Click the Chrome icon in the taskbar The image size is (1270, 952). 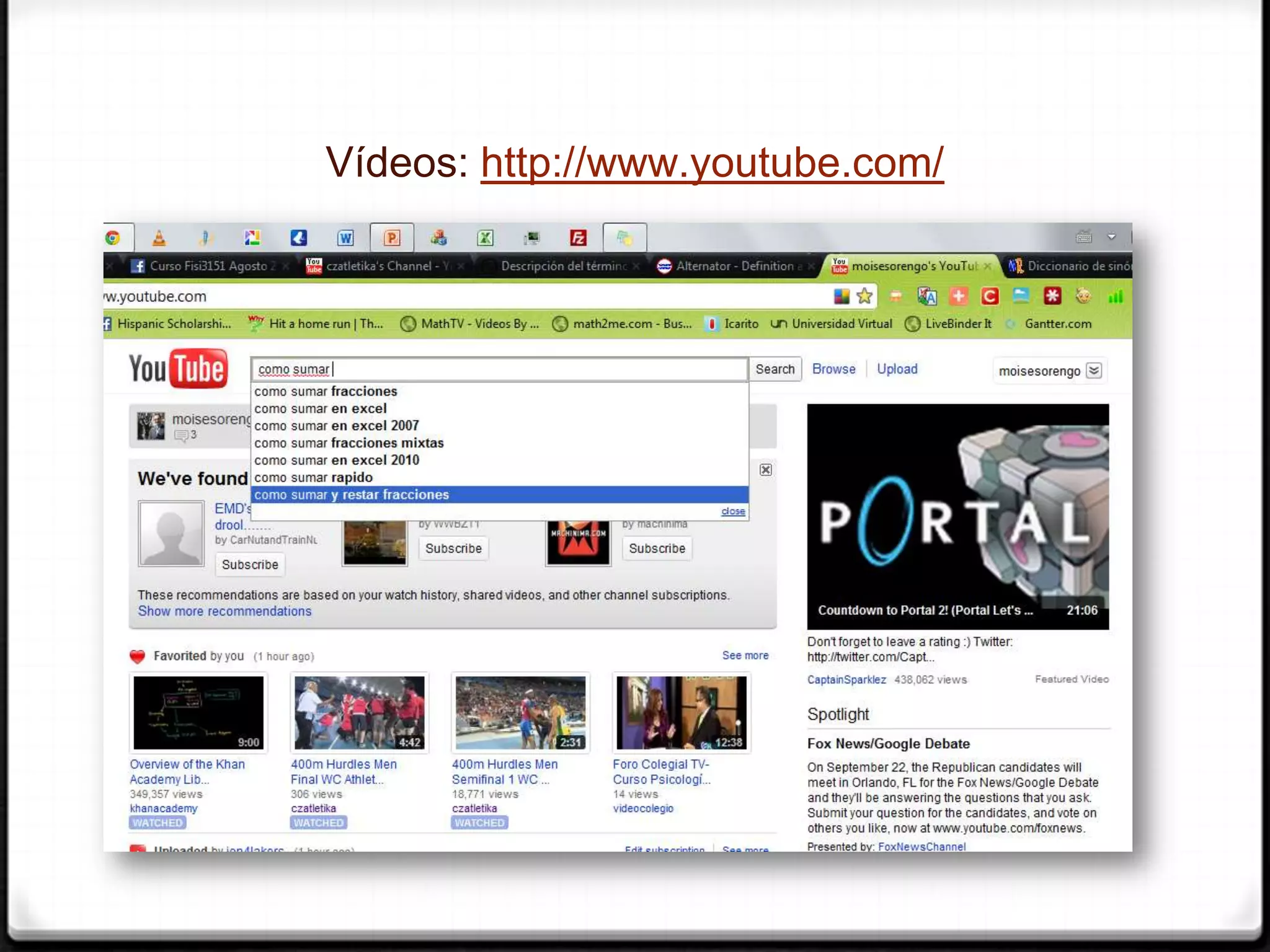(112, 237)
